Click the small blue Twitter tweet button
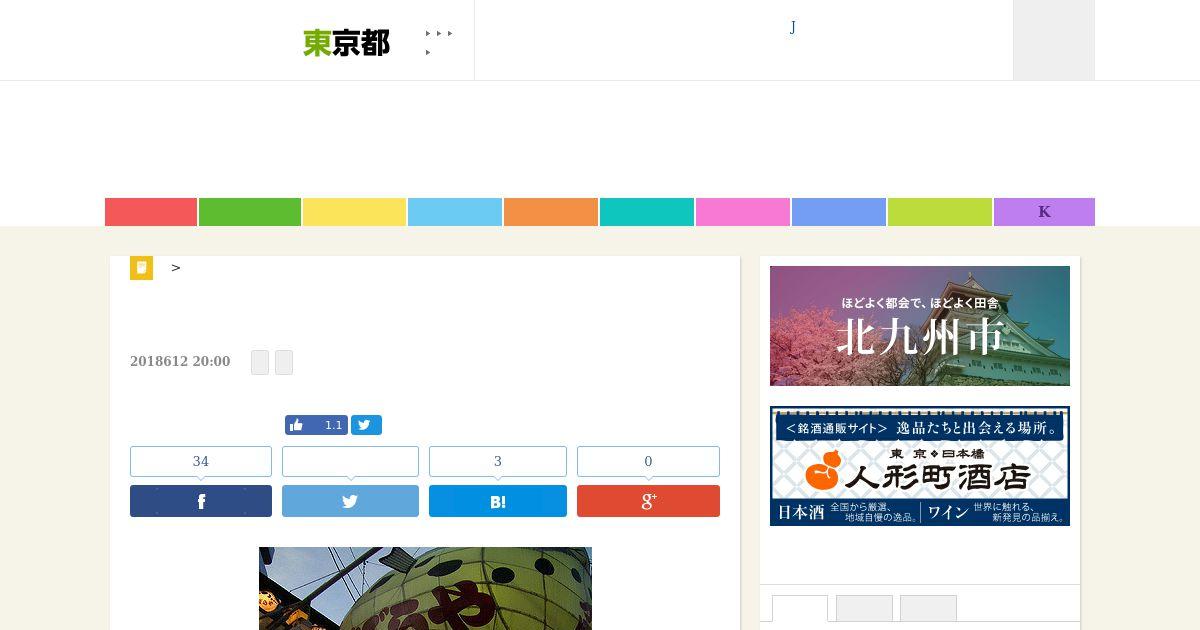The image size is (1200, 630). click(366, 425)
